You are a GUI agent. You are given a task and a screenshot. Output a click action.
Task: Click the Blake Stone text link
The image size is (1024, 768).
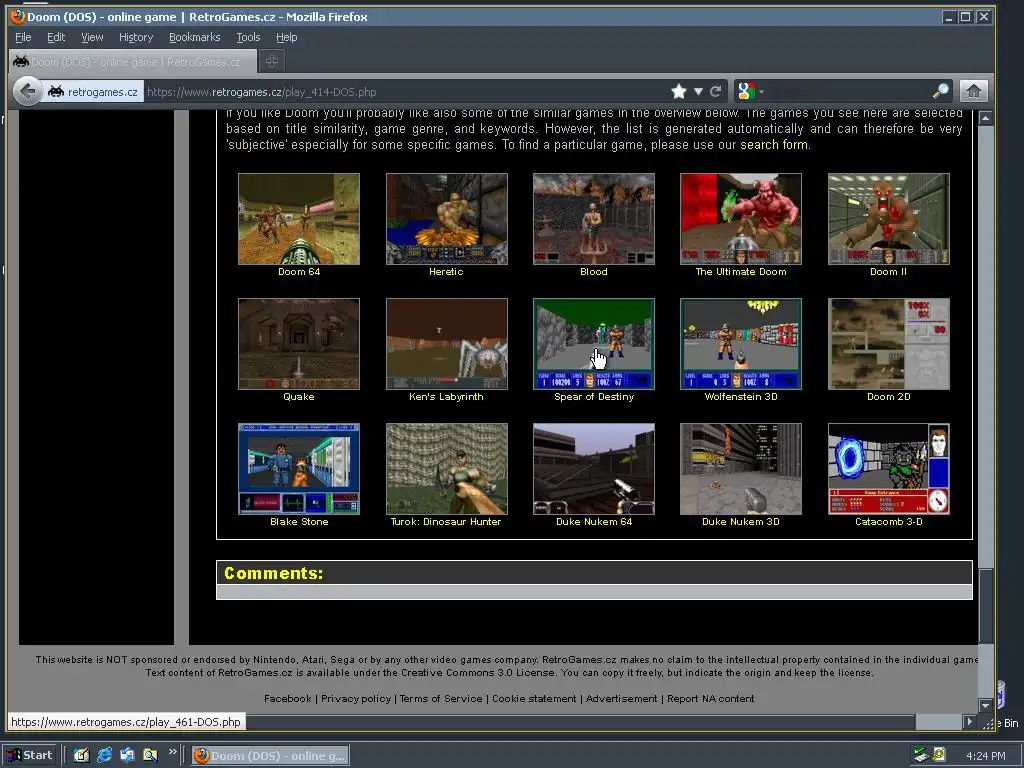(298, 522)
